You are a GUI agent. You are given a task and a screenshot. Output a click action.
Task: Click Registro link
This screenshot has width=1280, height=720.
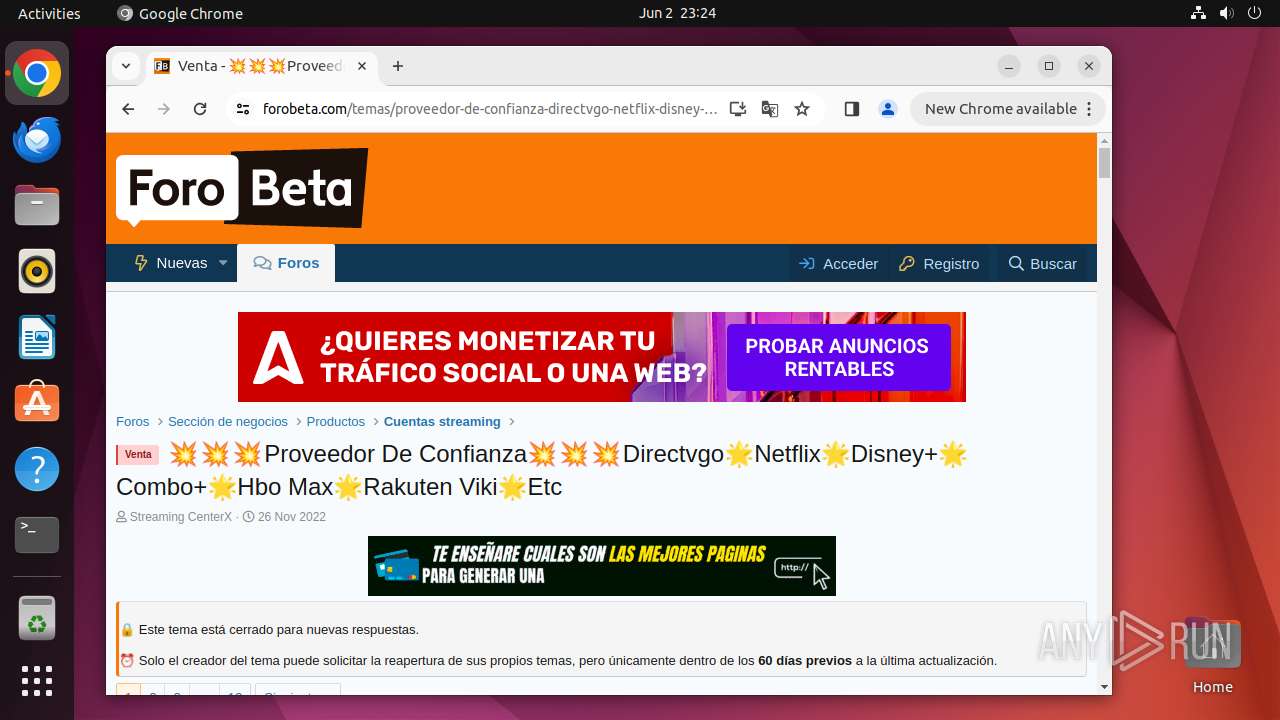[940, 264]
